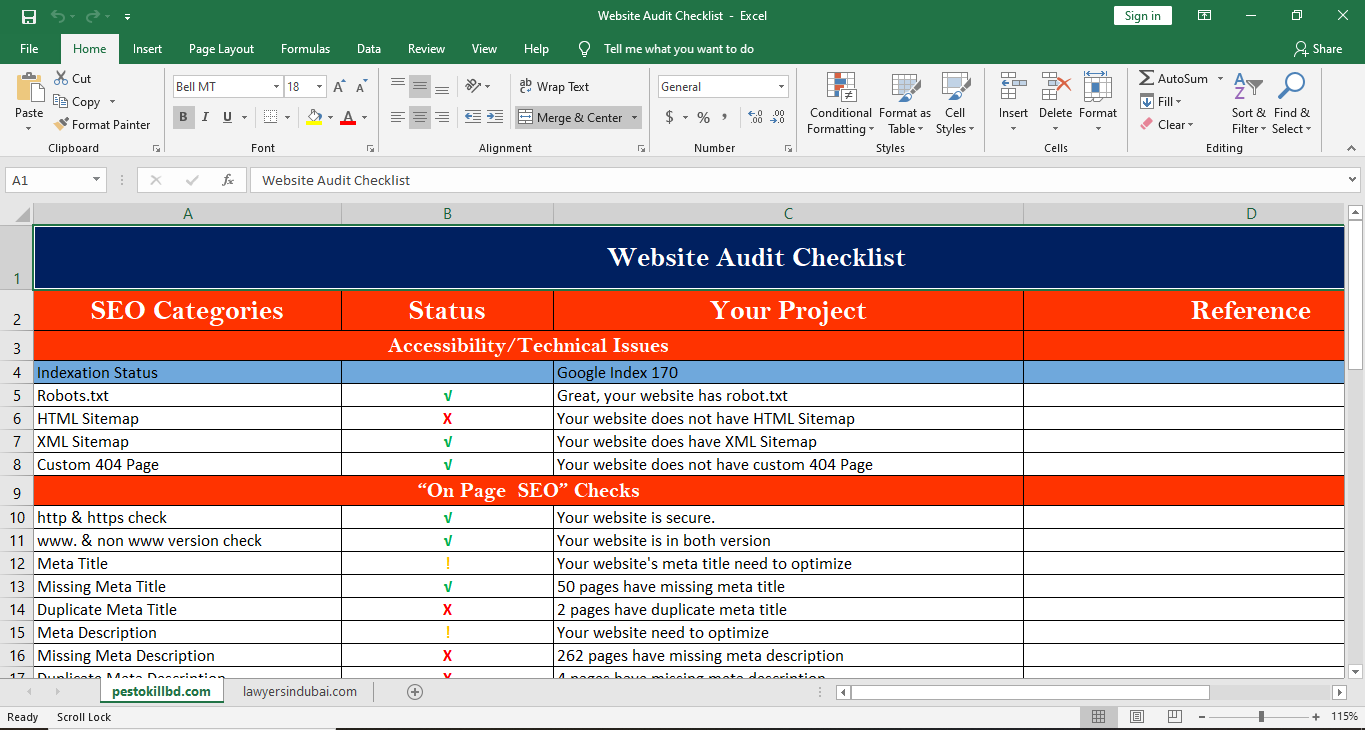The width and height of the screenshot is (1365, 730).
Task: Switch to the lawyersindubai.com sheet tab
Action: (x=300, y=692)
